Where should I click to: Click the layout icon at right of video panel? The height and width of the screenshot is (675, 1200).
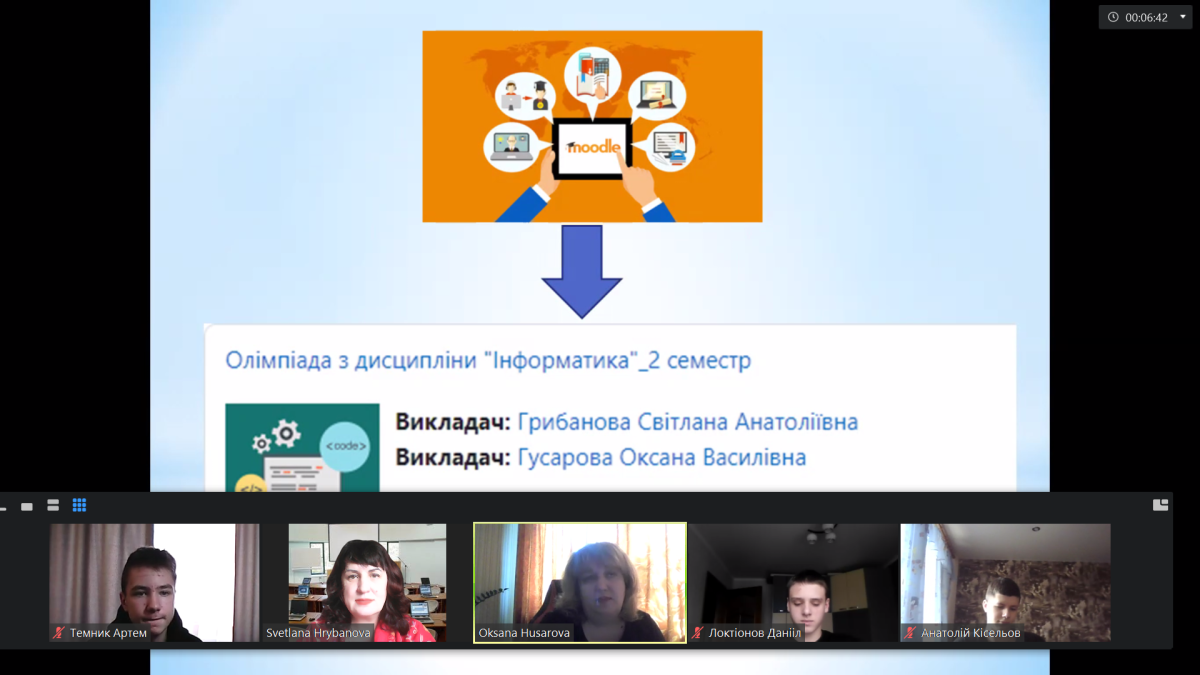[1160, 505]
